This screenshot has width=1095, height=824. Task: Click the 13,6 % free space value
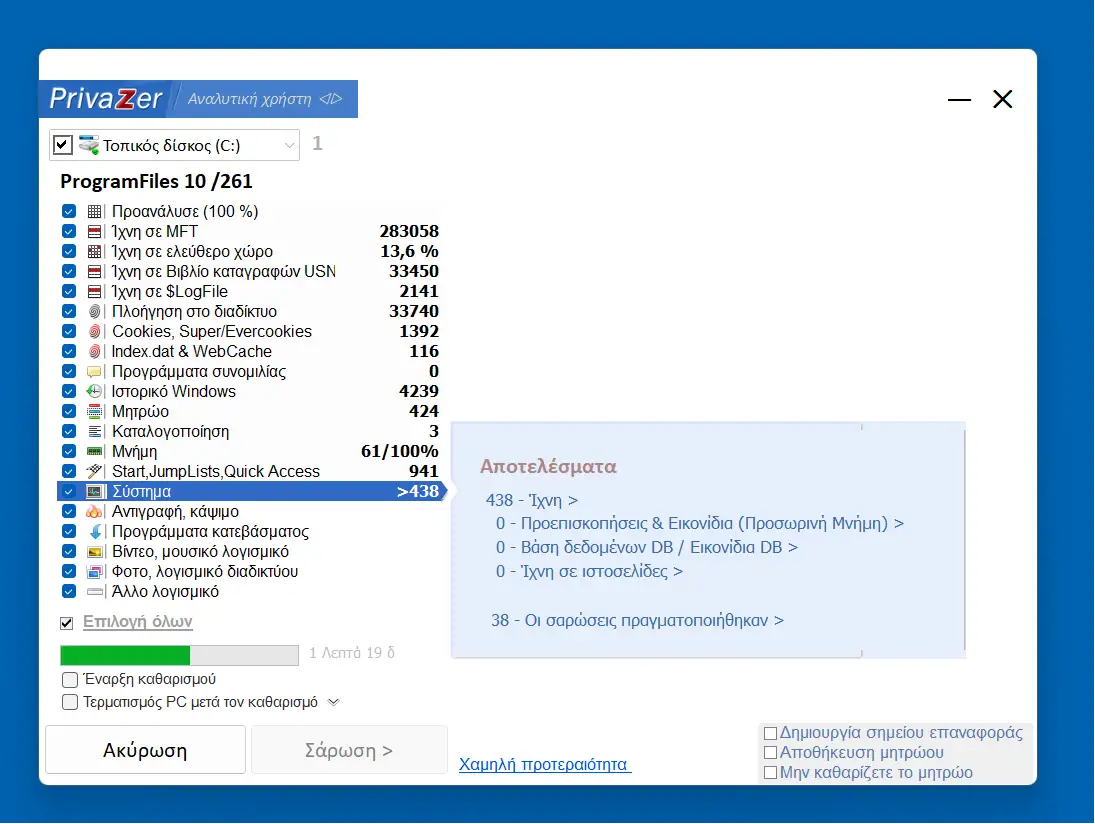click(409, 251)
